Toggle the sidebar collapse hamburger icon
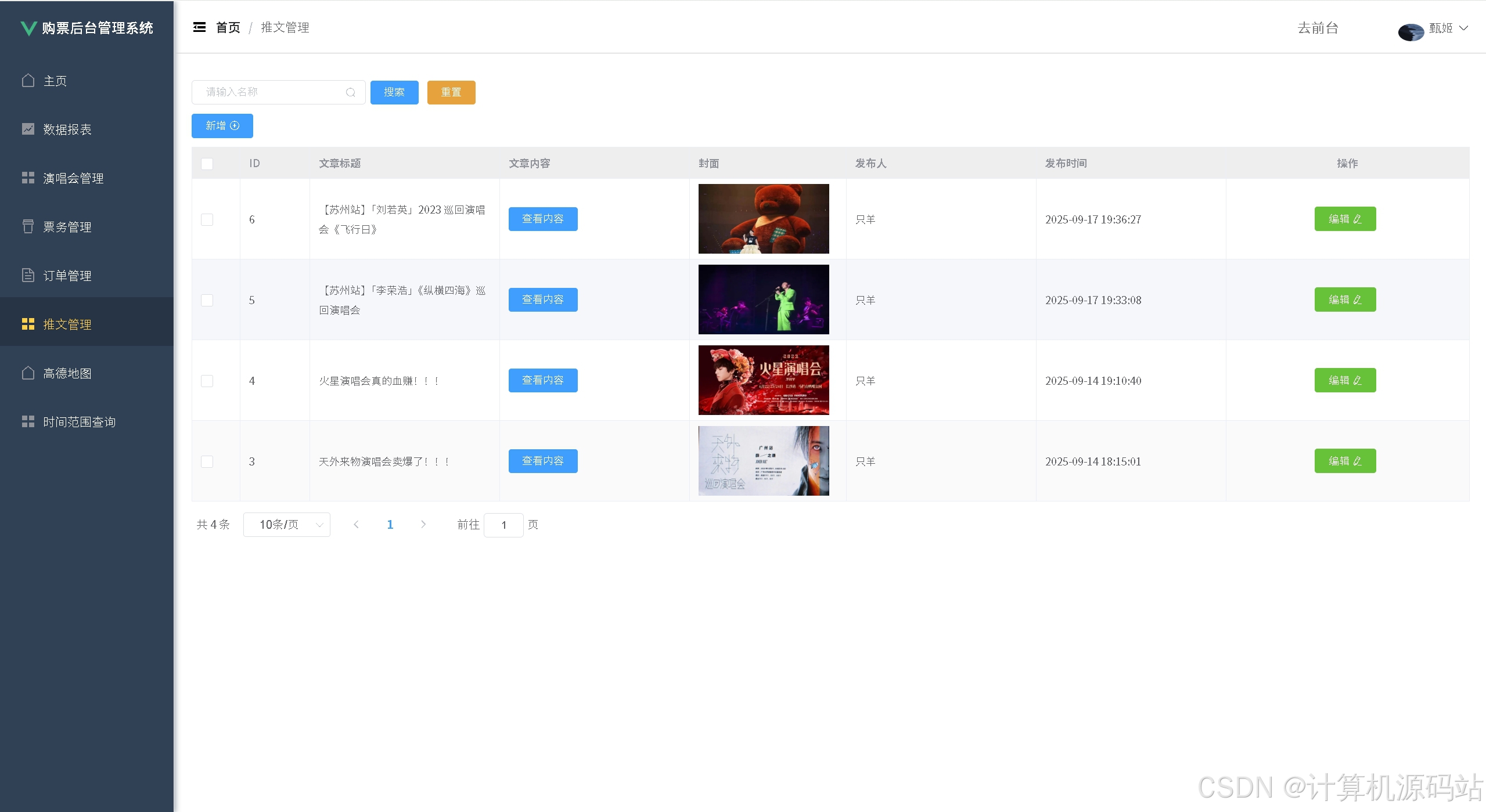The width and height of the screenshot is (1486, 812). click(199, 27)
